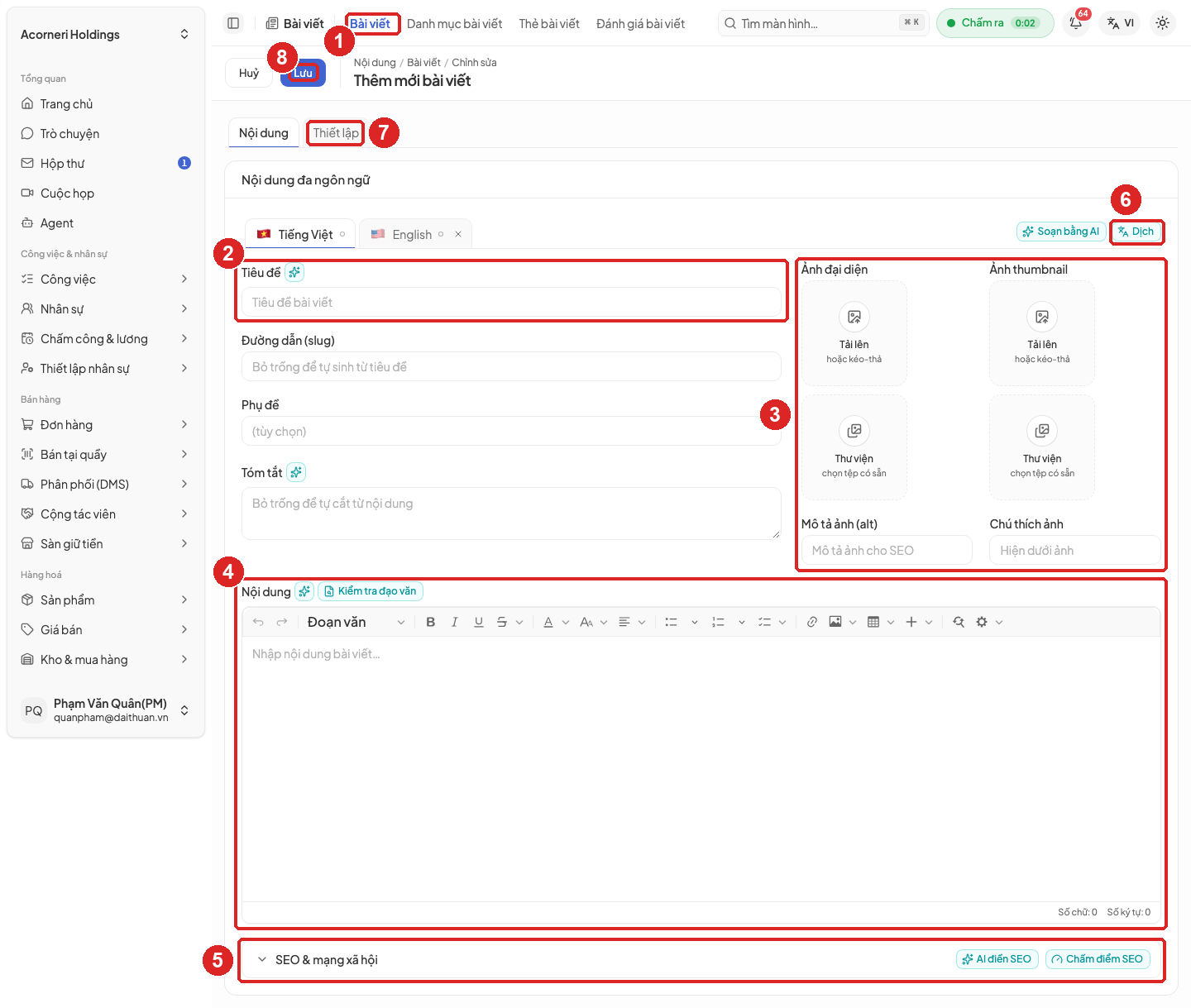Click the Dịch translate button
Image resolution: width=1191 pixels, height=1008 pixels.
tap(1136, 232)
